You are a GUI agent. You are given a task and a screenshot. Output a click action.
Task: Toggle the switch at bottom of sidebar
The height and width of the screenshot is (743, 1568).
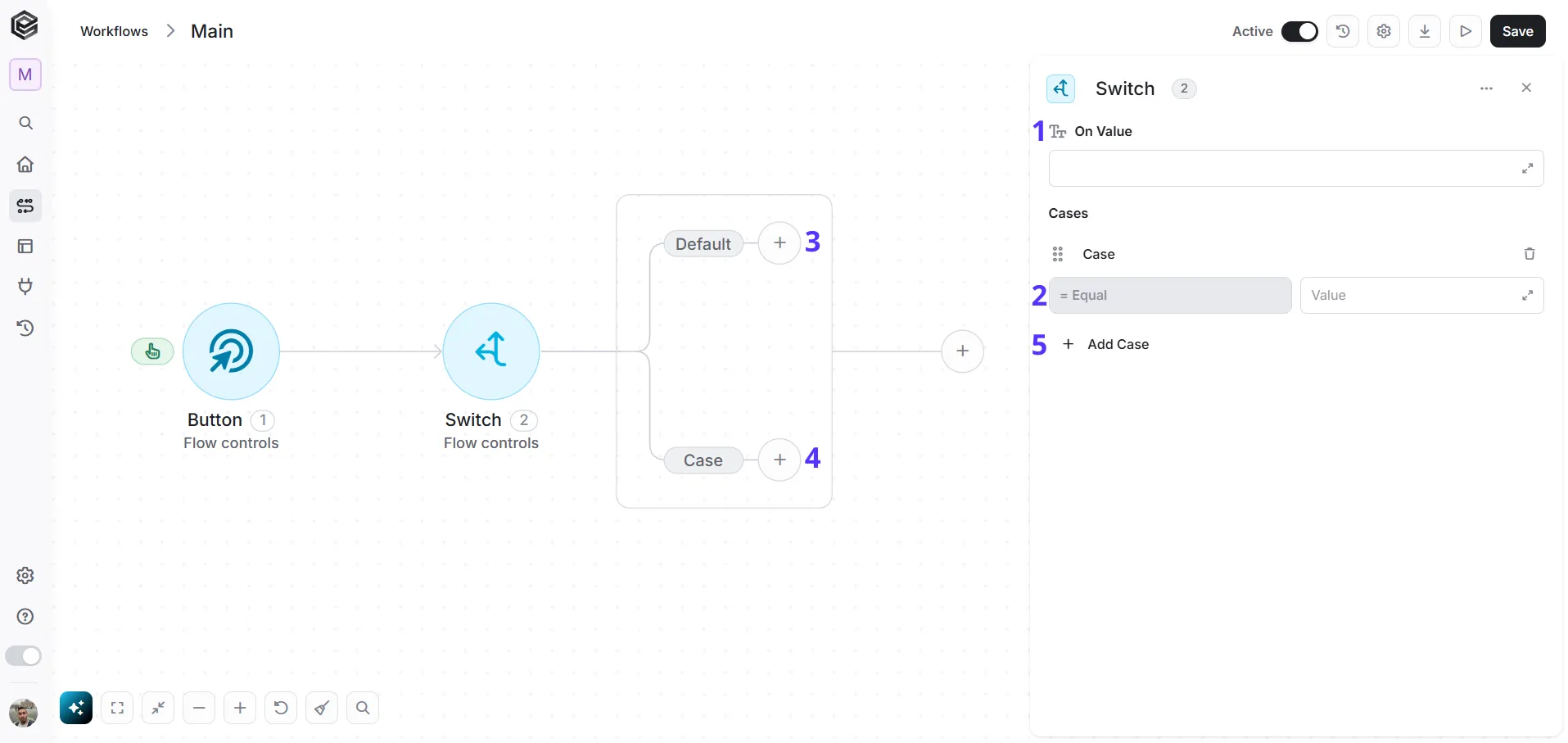point(23,656)
